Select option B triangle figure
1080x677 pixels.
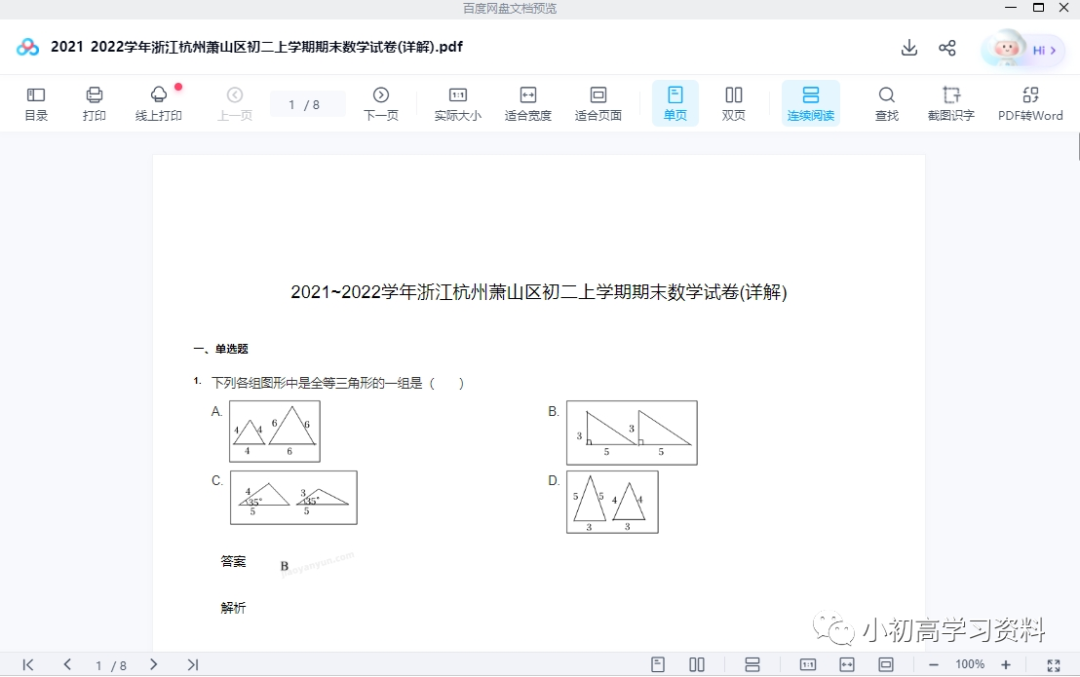tap(632, 433)
